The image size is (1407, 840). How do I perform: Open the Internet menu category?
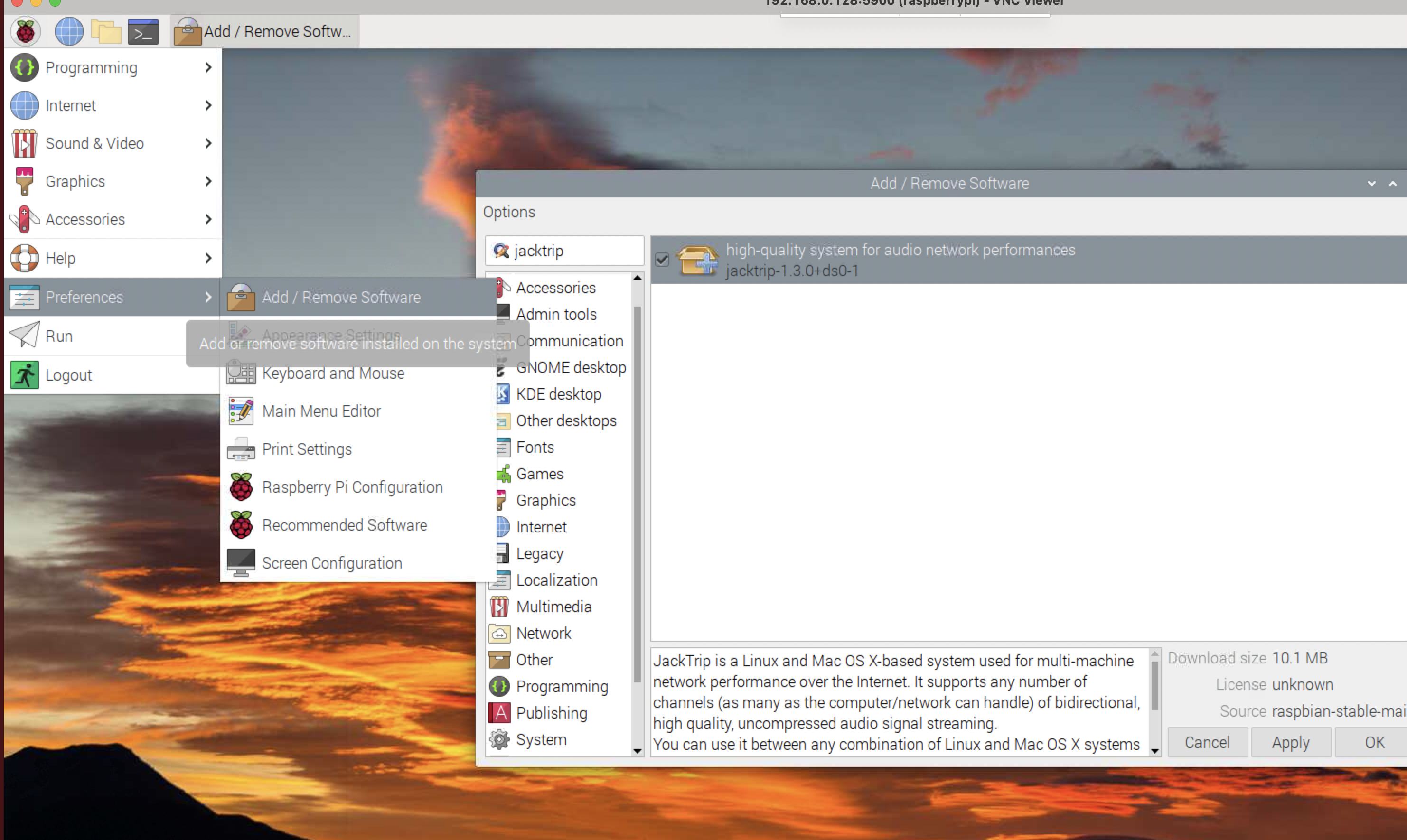click(113, 105)
